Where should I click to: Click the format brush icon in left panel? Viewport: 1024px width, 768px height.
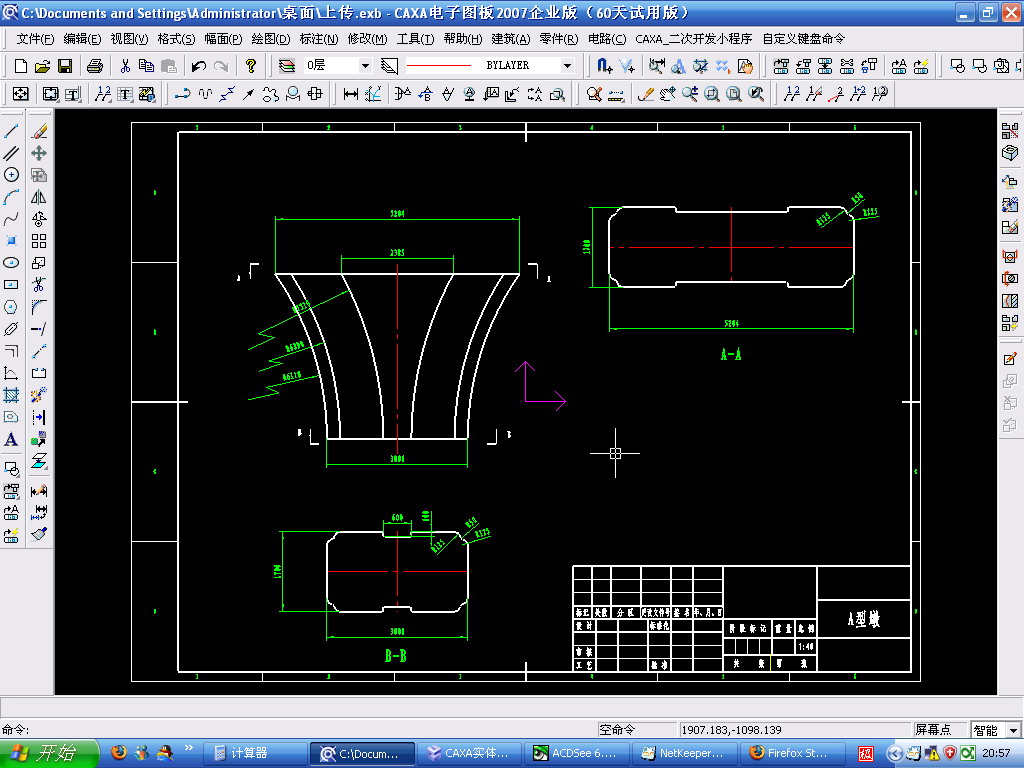[x=39, y=534]
